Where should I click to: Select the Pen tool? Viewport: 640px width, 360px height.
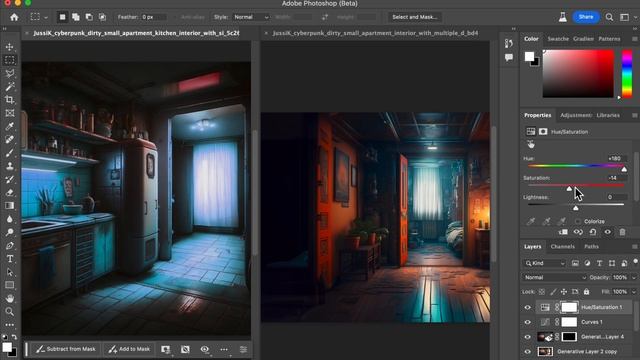pos(10,245)
